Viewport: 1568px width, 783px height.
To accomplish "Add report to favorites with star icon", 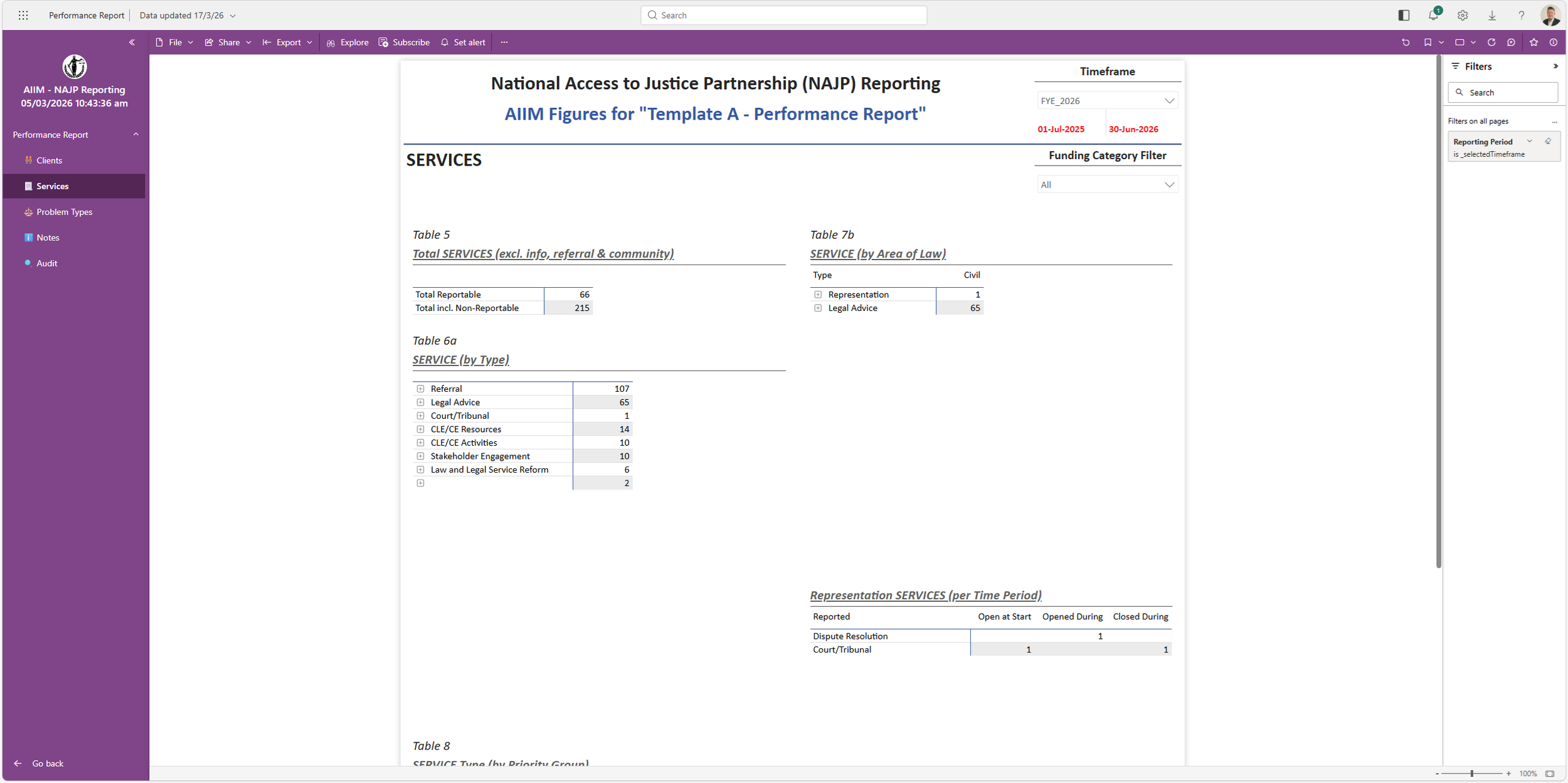I will coord(1534,43).
